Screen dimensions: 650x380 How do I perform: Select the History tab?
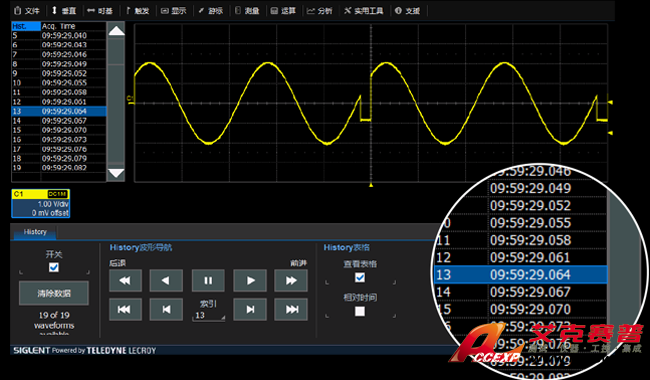click(35, 232)
